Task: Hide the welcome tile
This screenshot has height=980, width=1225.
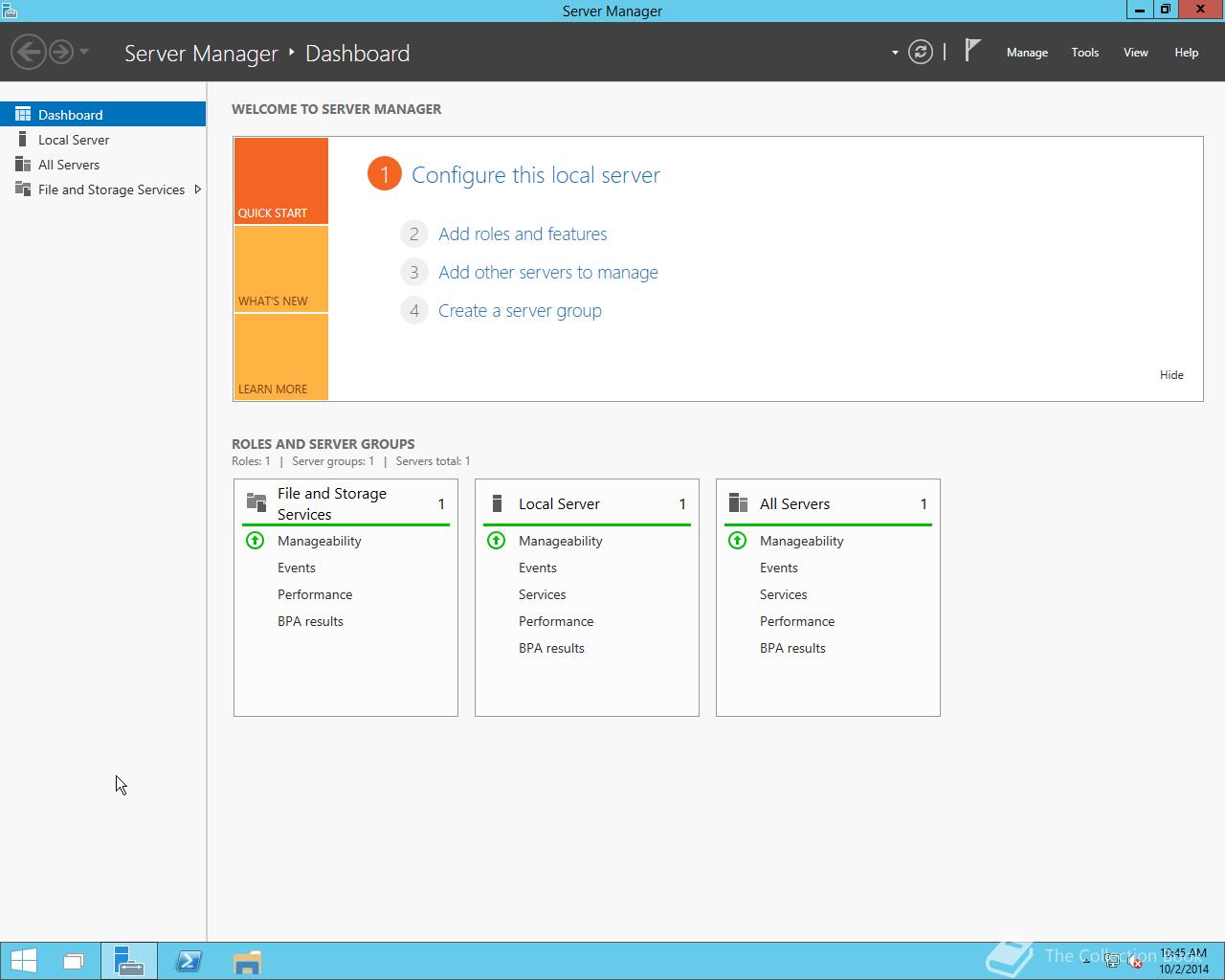Action: click(x=1171, y=375)
